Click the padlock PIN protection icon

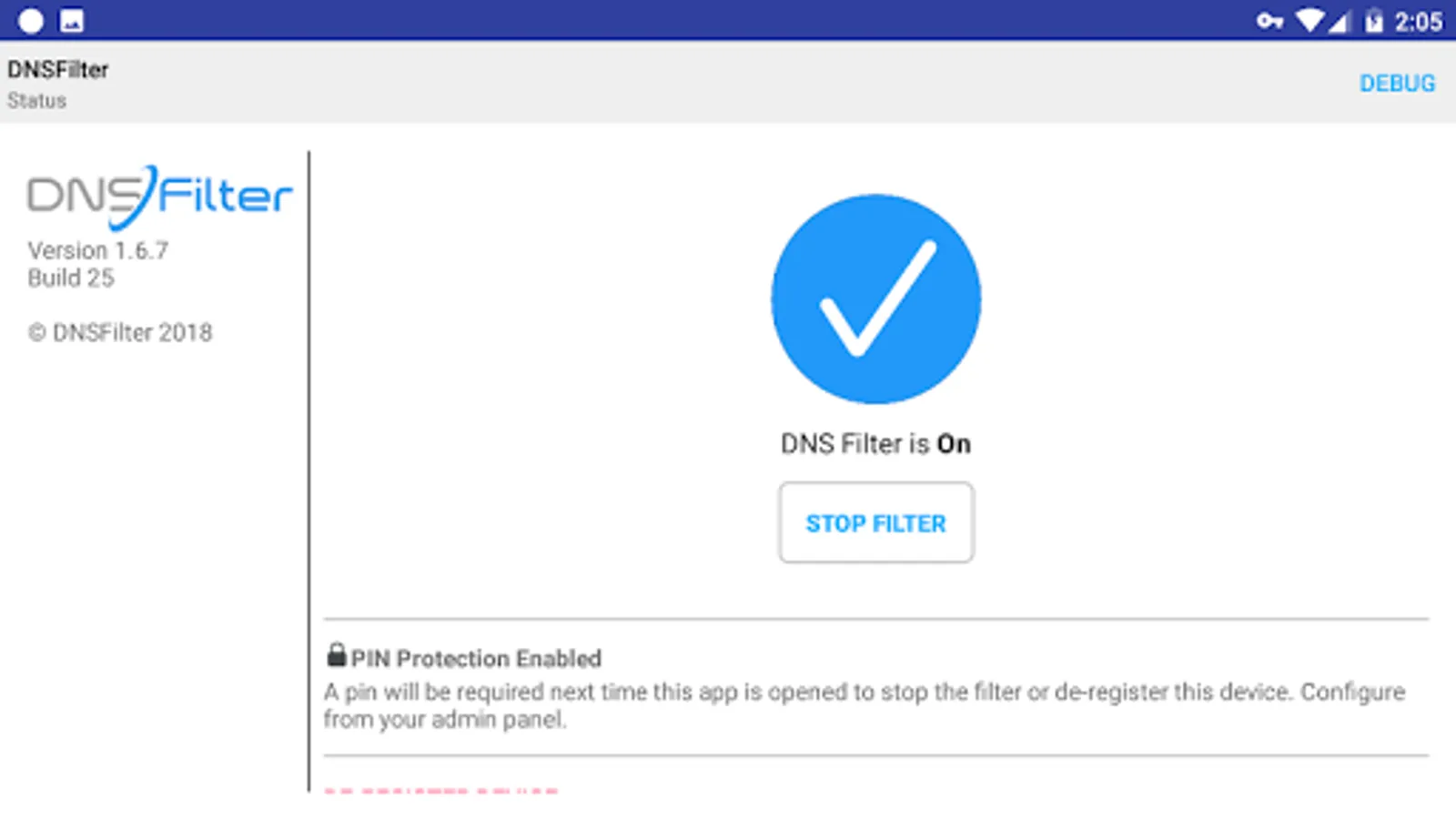pos(337,655)
